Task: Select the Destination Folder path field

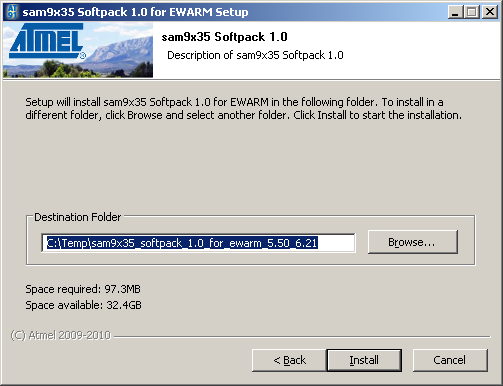Action: coord(198,243)
